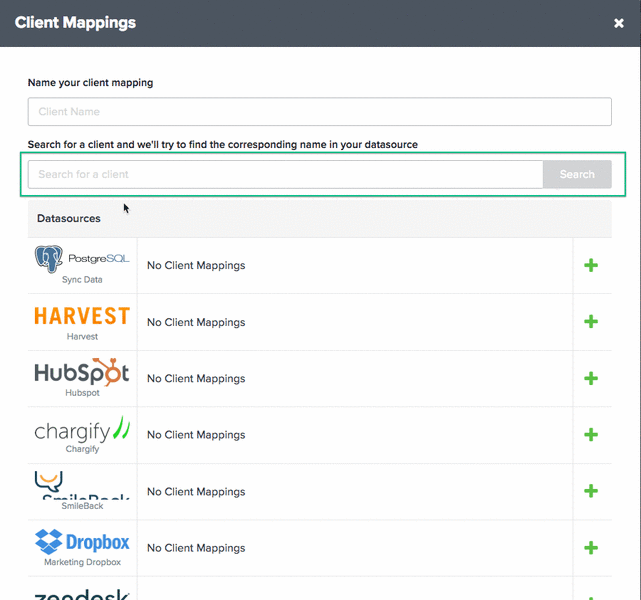Click the Marketing Dropbox label
Viewport: 641px width, 600px height.
point(82,562)
